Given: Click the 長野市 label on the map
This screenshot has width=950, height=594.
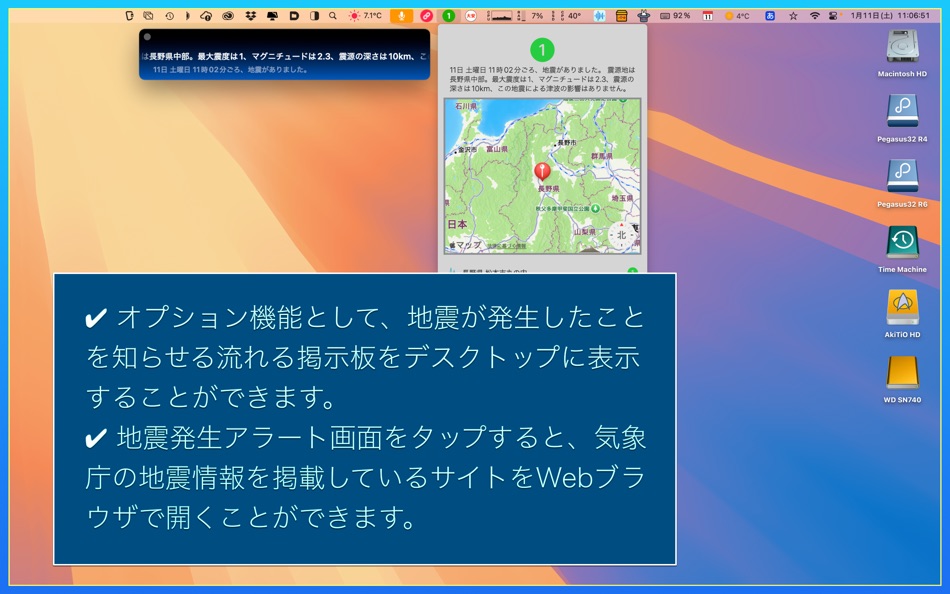Looking at the screenshot, I should coord(566,142).
